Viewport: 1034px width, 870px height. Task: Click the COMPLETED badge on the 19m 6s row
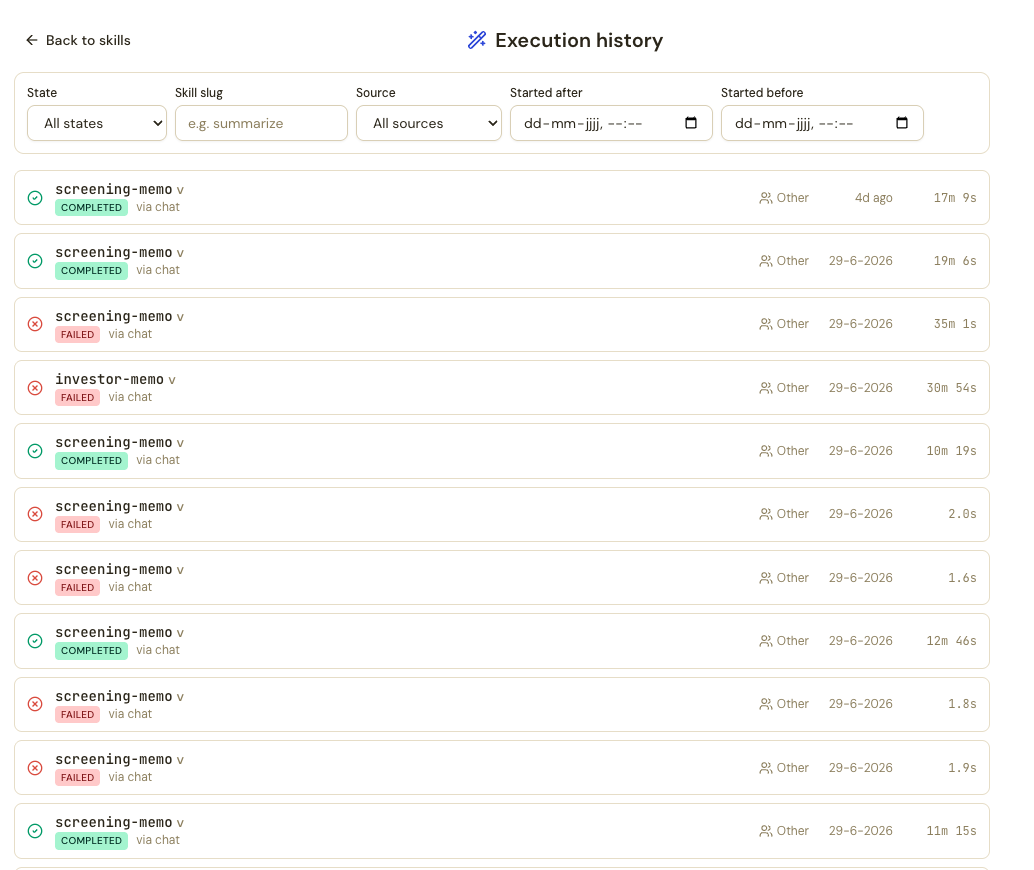(x=91, y=270)
